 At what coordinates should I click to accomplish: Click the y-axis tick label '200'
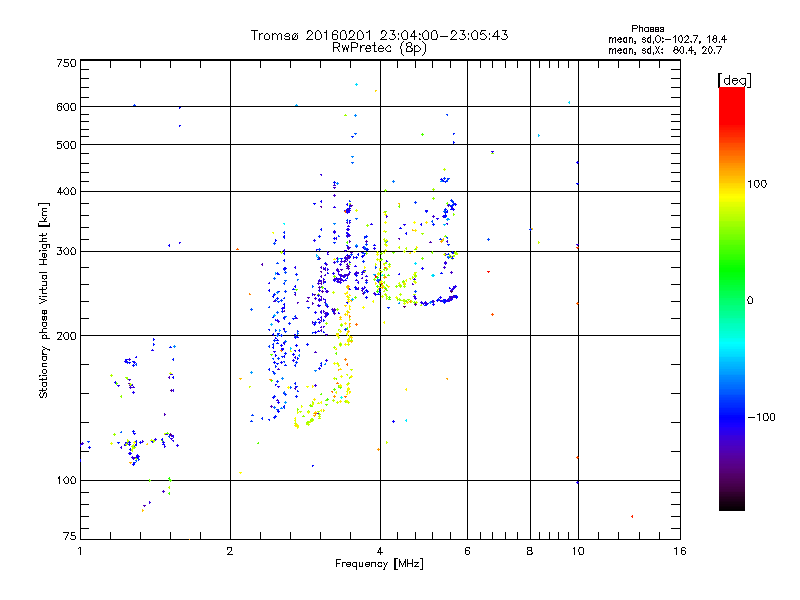[66, 336]
